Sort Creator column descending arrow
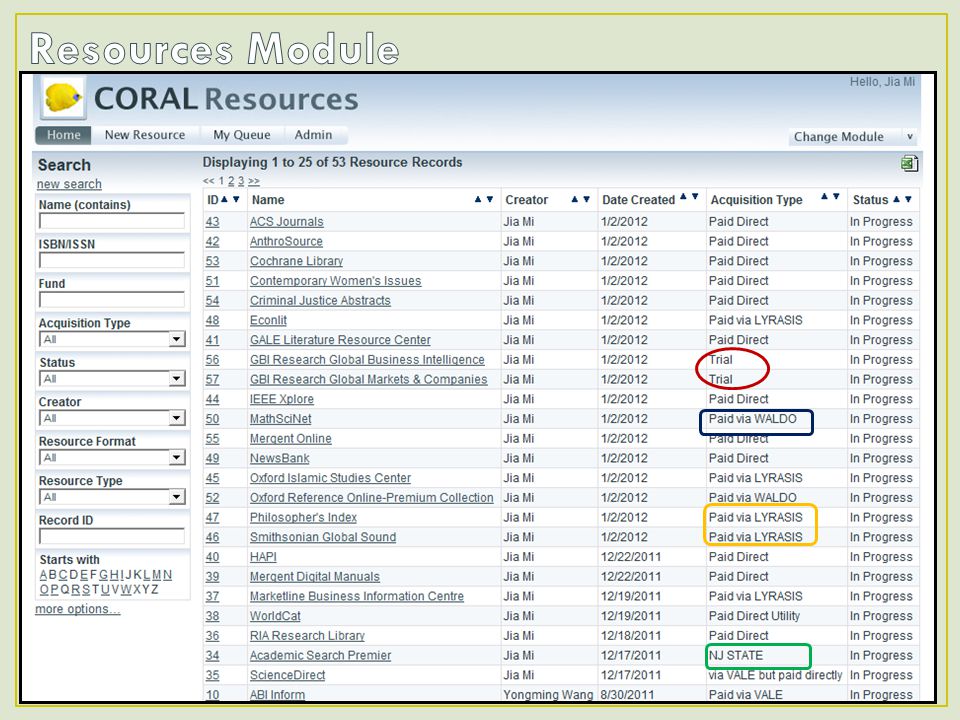The image size is (960, 720). [x=586, y=199]
